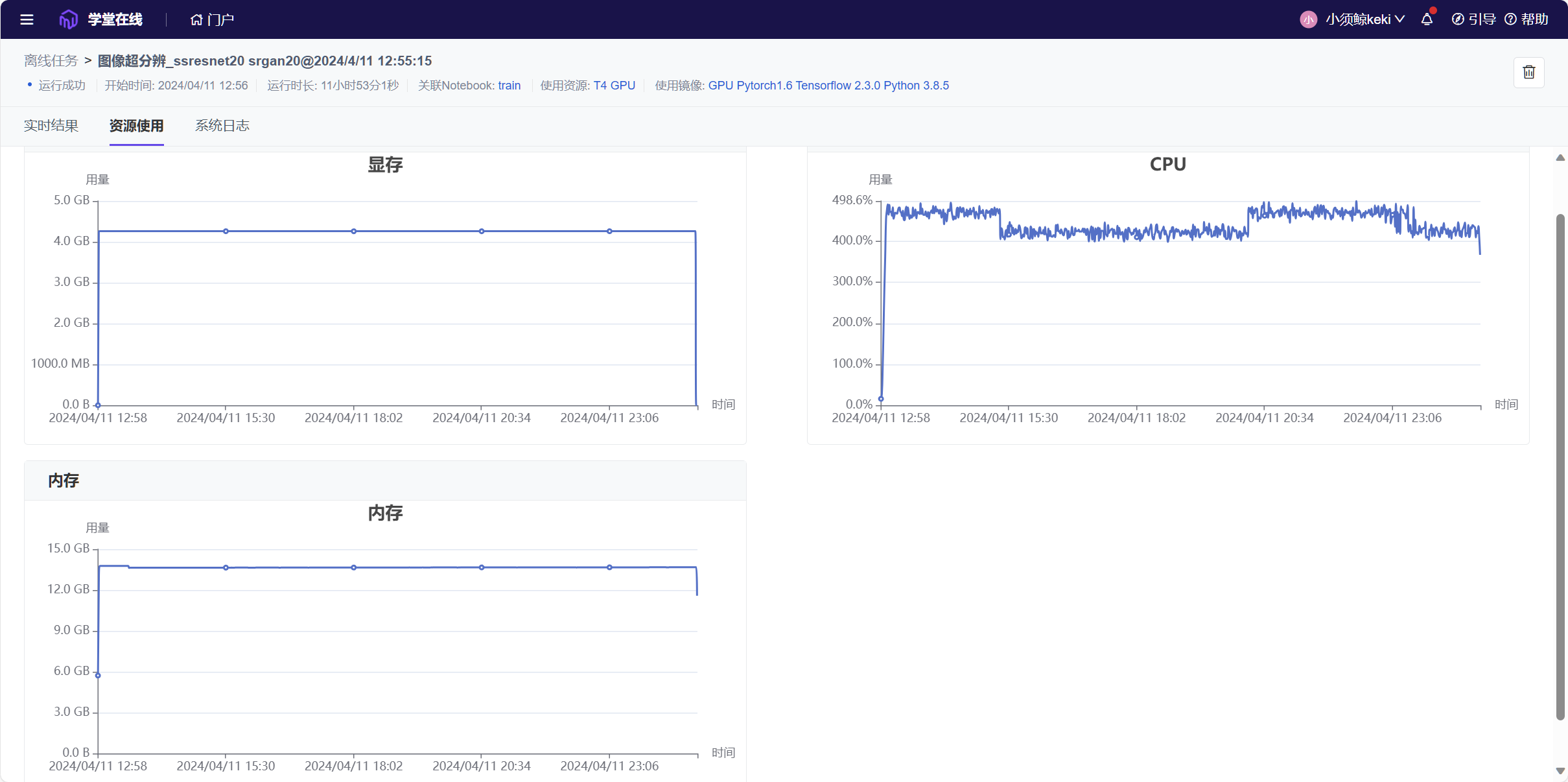
Task: Click the user avatar circle
Action: (x=1308, y=19)
